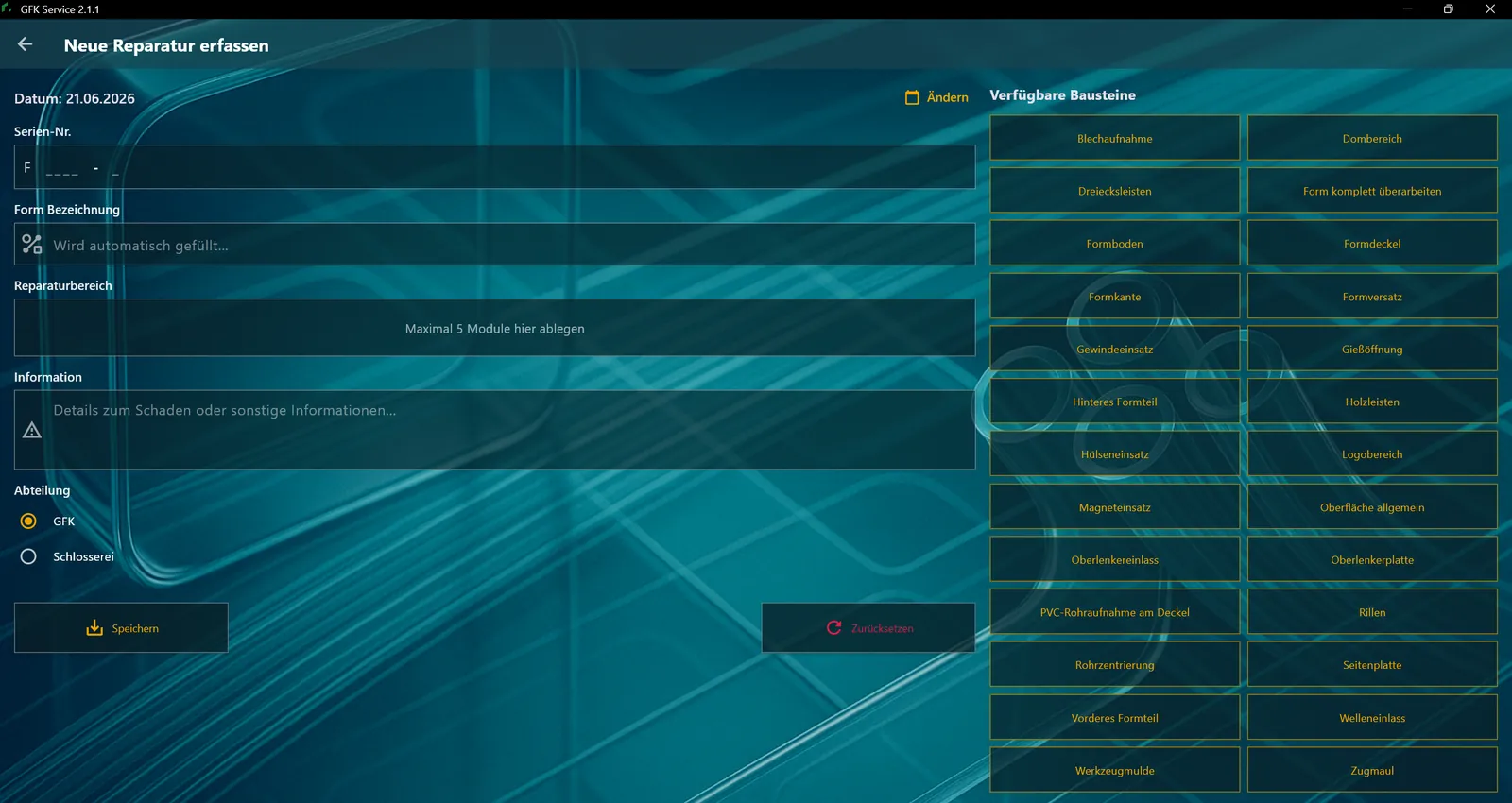Image resolution: width=1512 pixels, height=803 pixels.
Task: Pick the Dombereich module
Action: (x=1372, y=138)
